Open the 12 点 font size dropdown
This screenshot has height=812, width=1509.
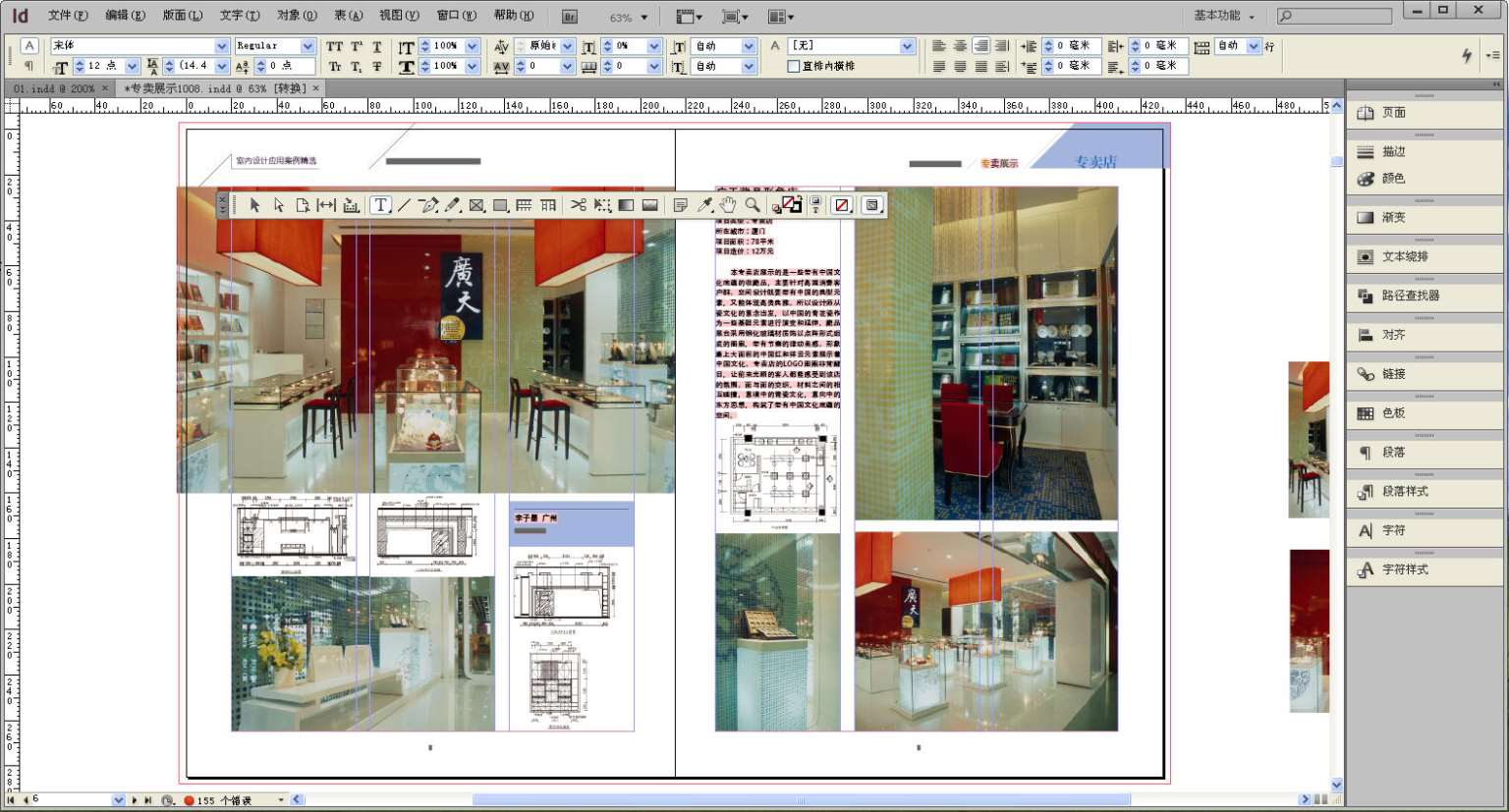133,67
